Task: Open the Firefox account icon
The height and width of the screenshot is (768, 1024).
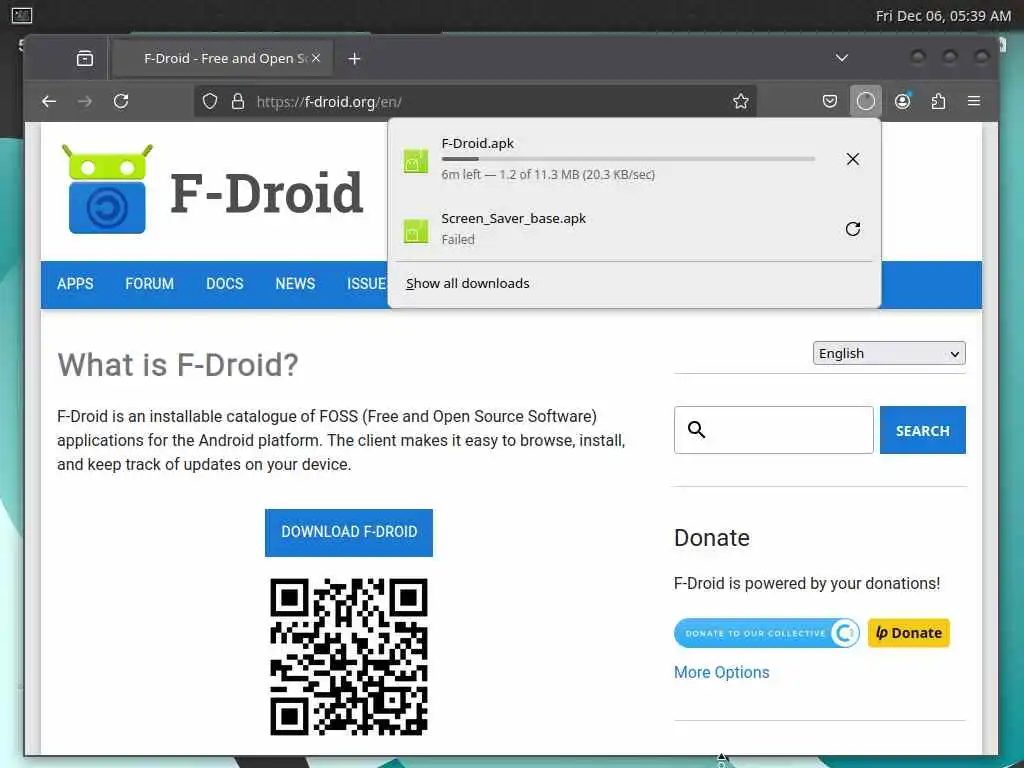Action: click(903, 101)
